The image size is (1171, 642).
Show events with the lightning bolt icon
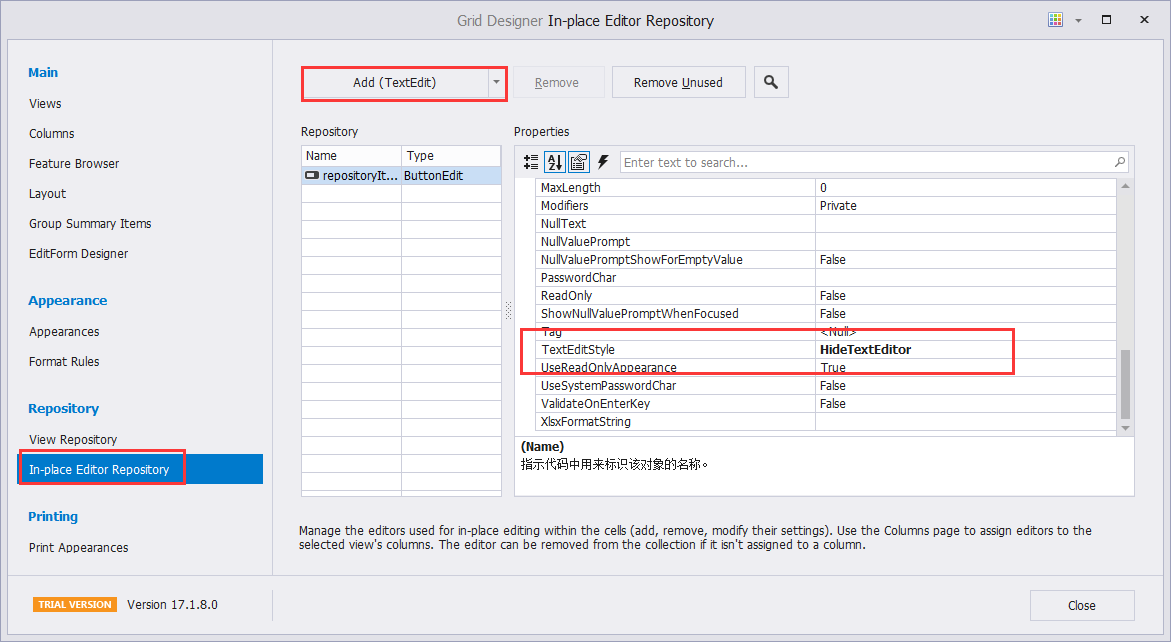(x=603, y=162)
